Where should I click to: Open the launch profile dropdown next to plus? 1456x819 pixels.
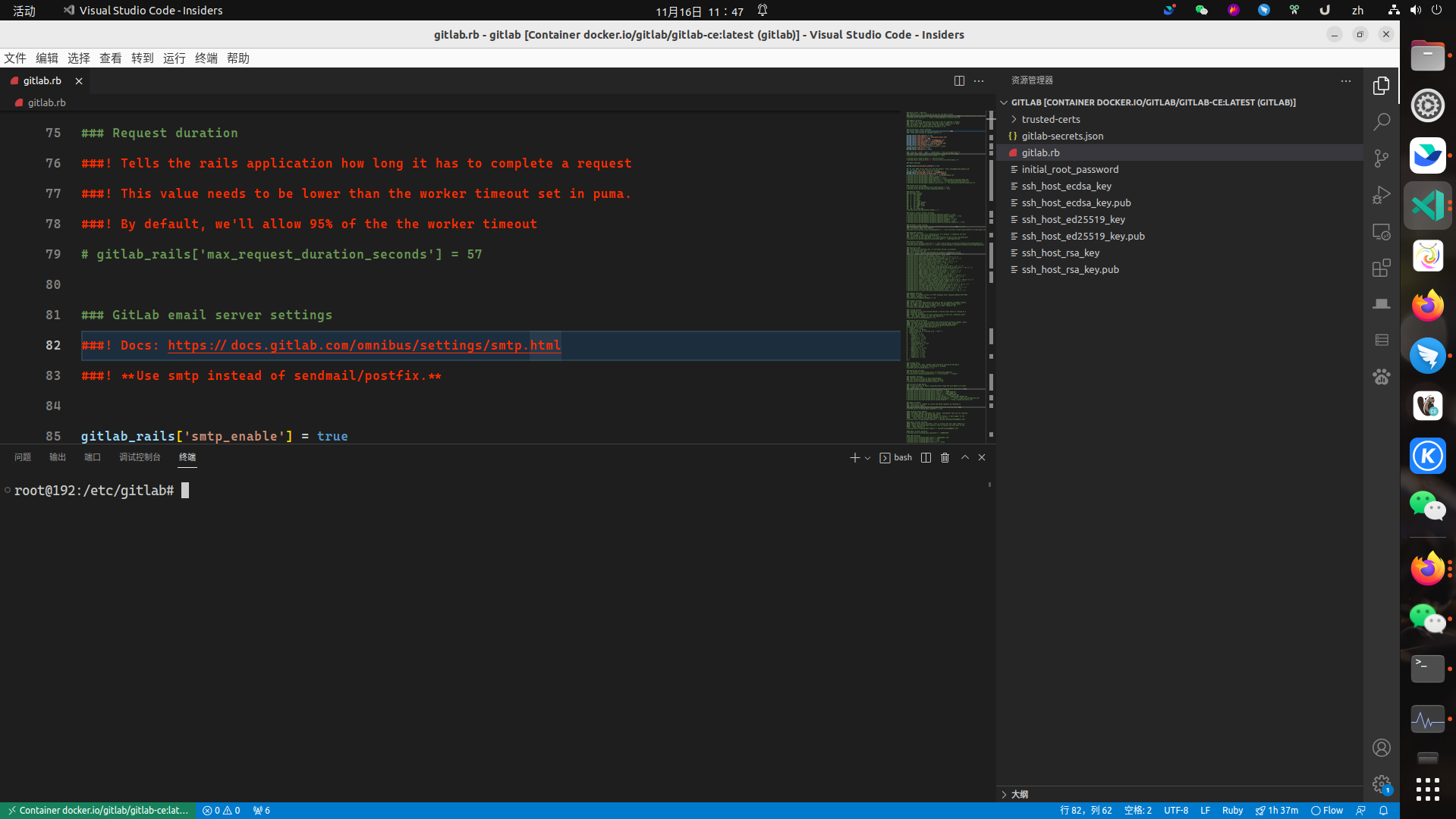pyautogui.click(x=867, y=458)
